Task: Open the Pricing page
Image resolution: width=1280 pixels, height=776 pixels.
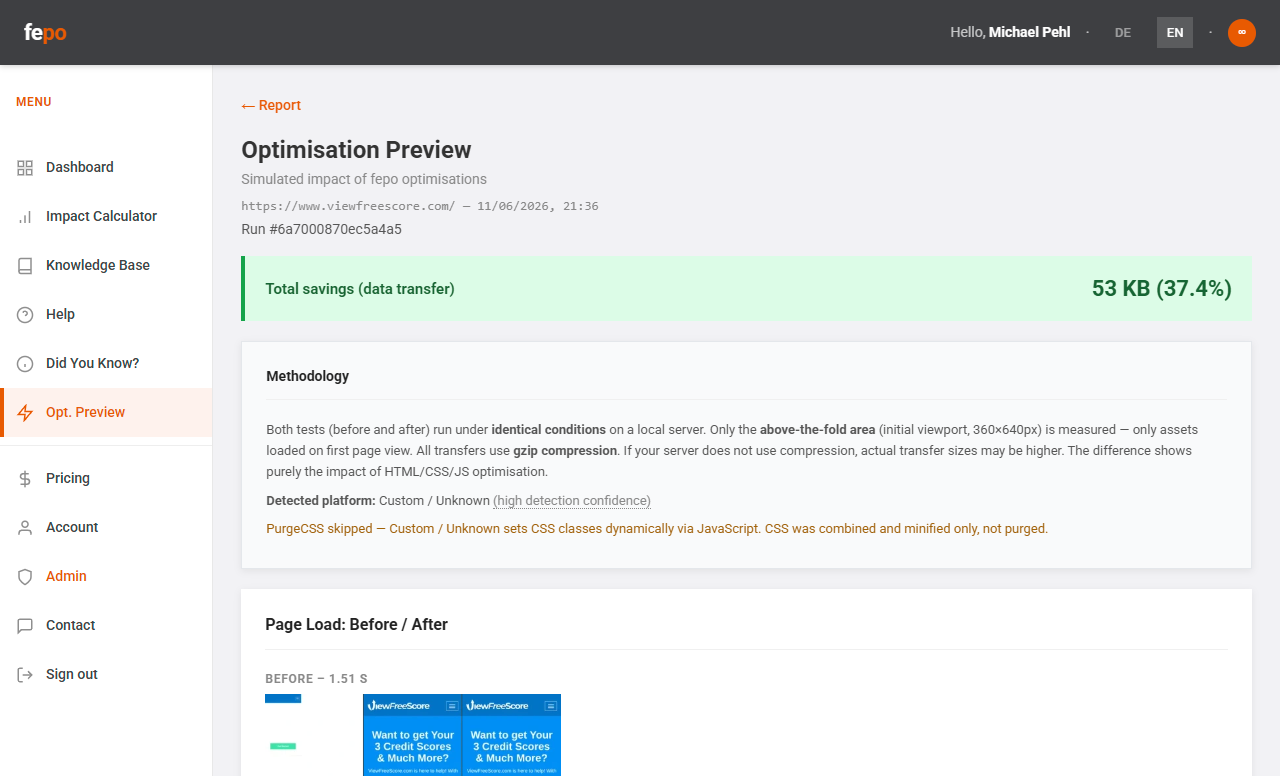Action: tap(106, 478)
